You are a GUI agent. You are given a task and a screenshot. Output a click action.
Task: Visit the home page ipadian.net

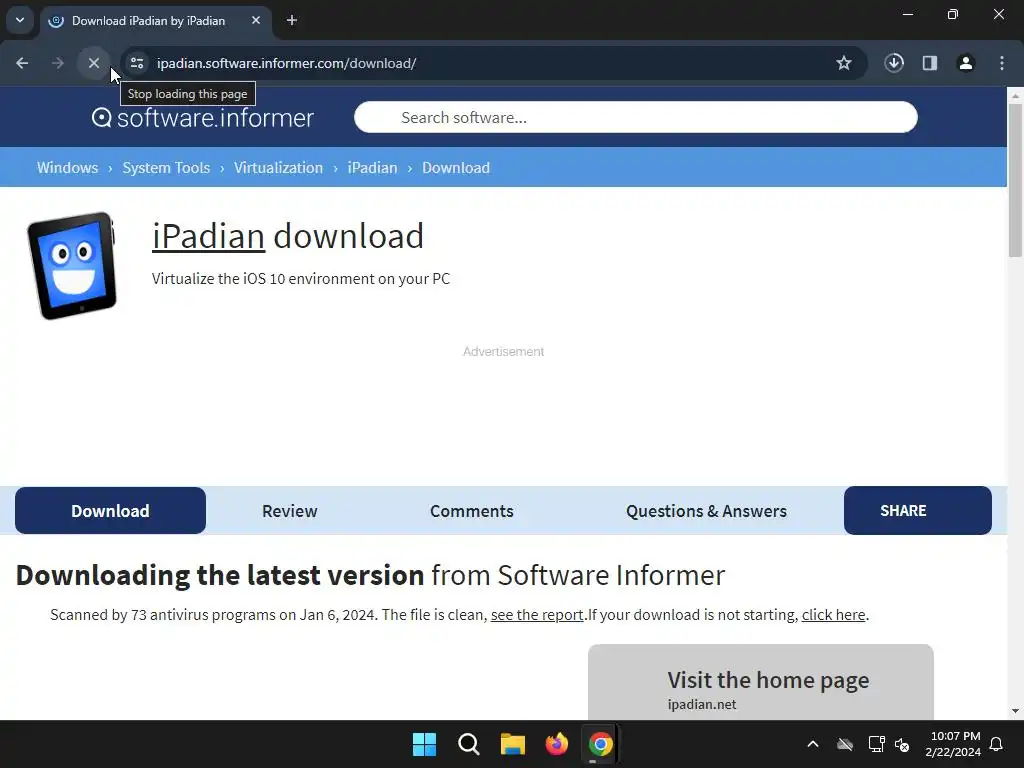[761, 682]
